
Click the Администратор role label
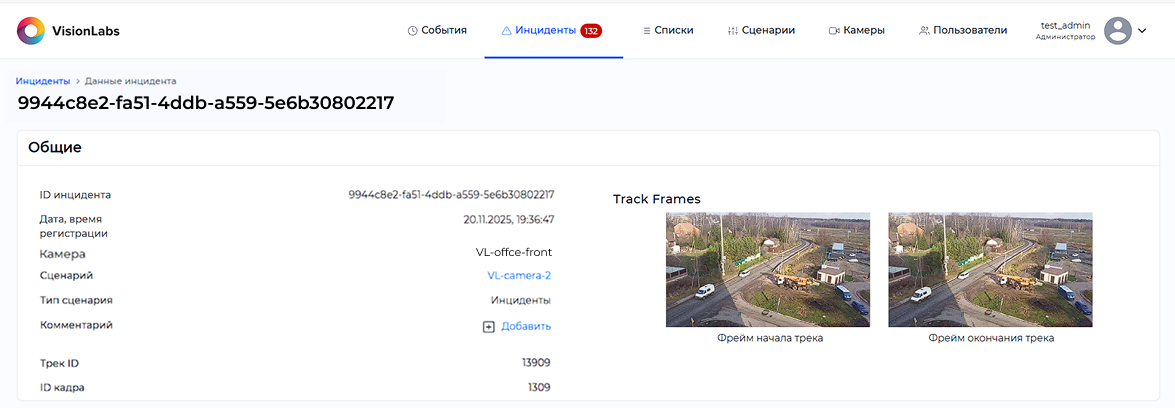click(1065, 37)
